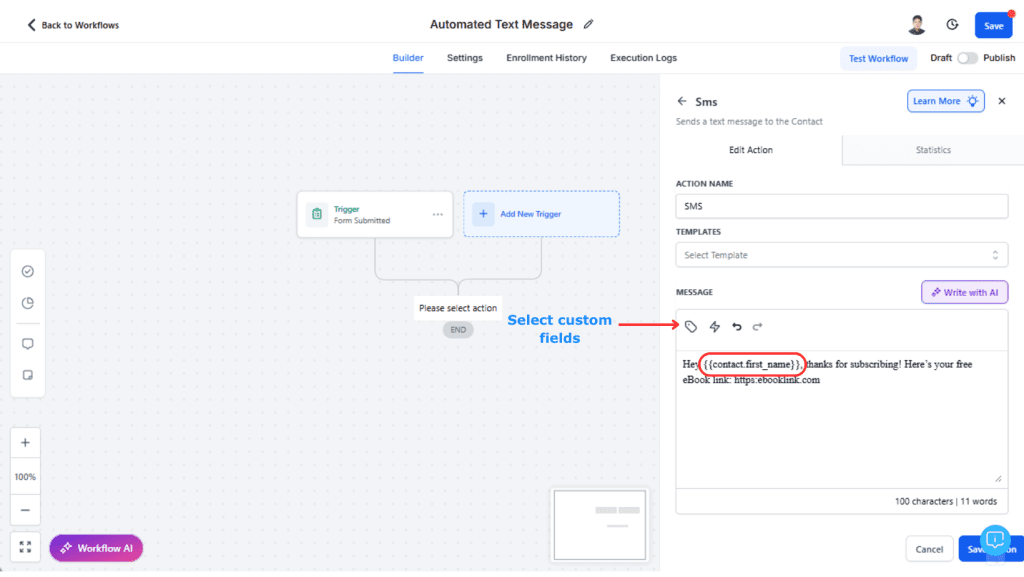The image size is (1024, 577).
Task: Click the Write with AI button
Action: click(964, 292)
